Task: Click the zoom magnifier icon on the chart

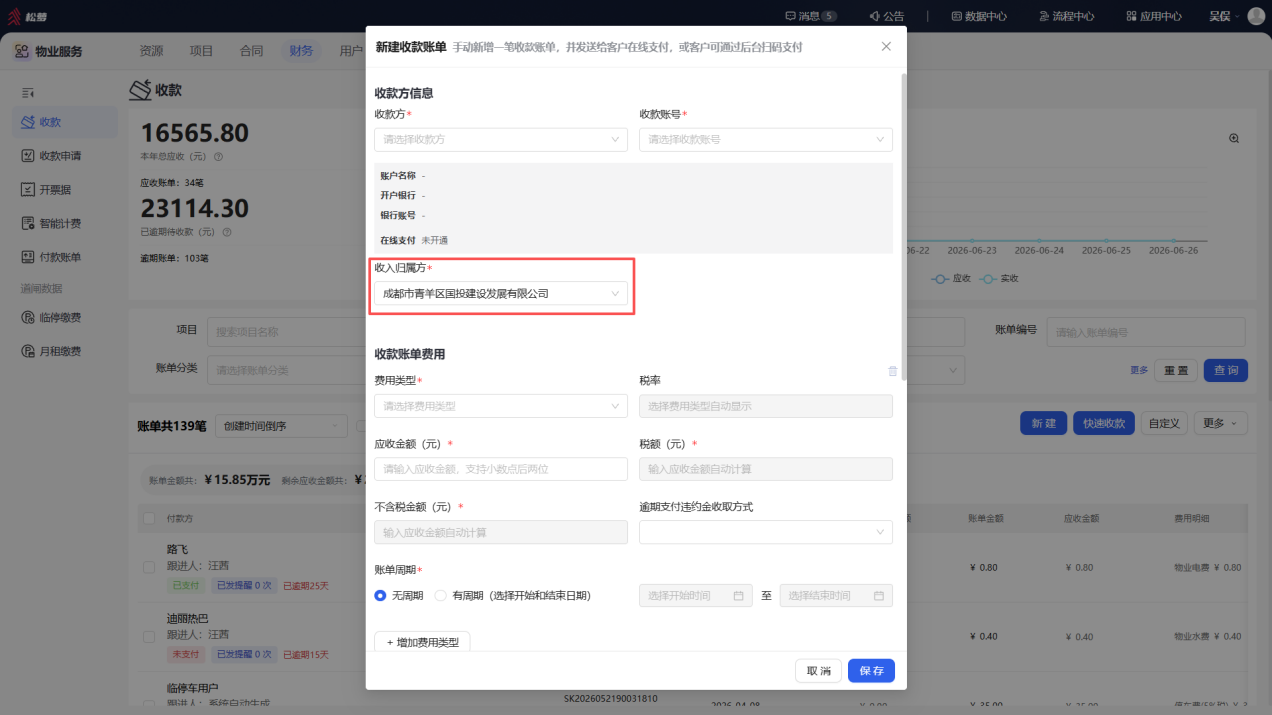Action: coord(1234,139)
